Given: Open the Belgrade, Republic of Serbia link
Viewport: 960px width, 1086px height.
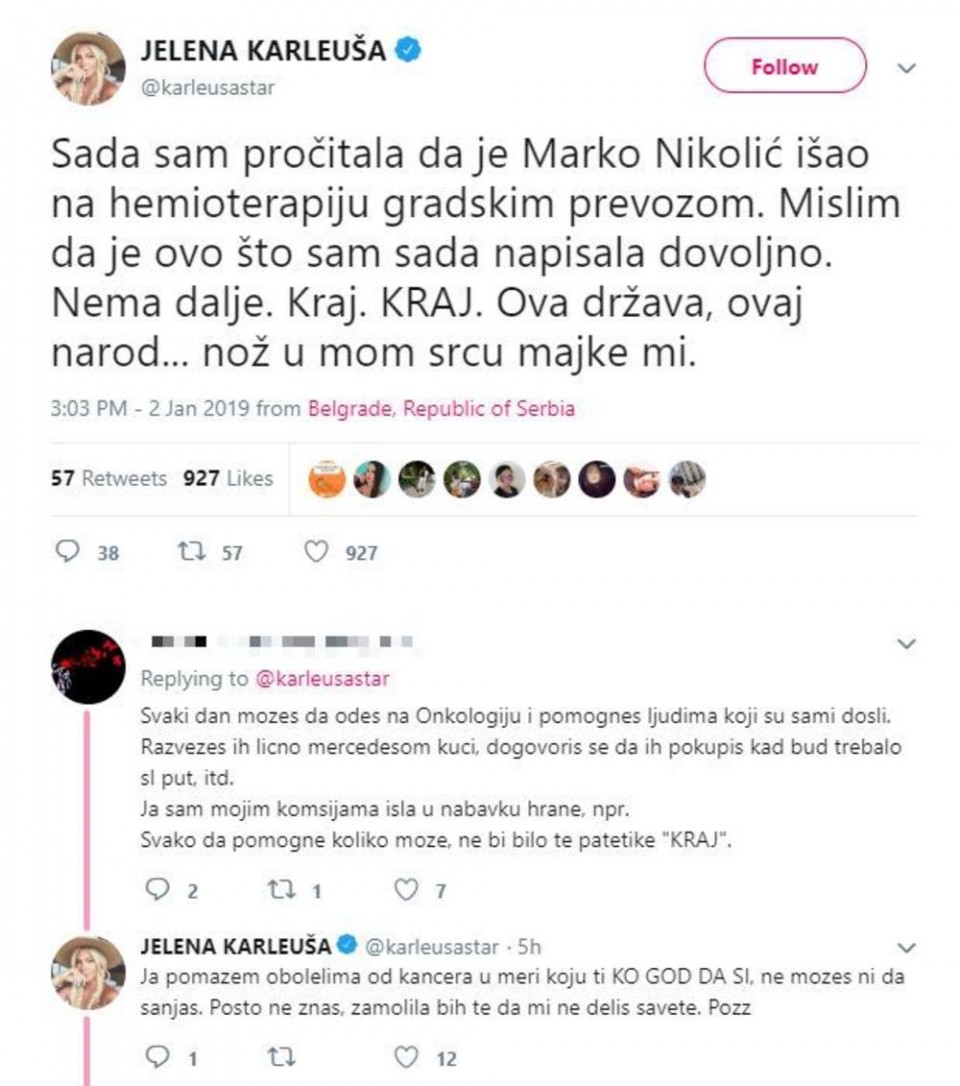Looking at the screenshot, I should coord(441,409).
